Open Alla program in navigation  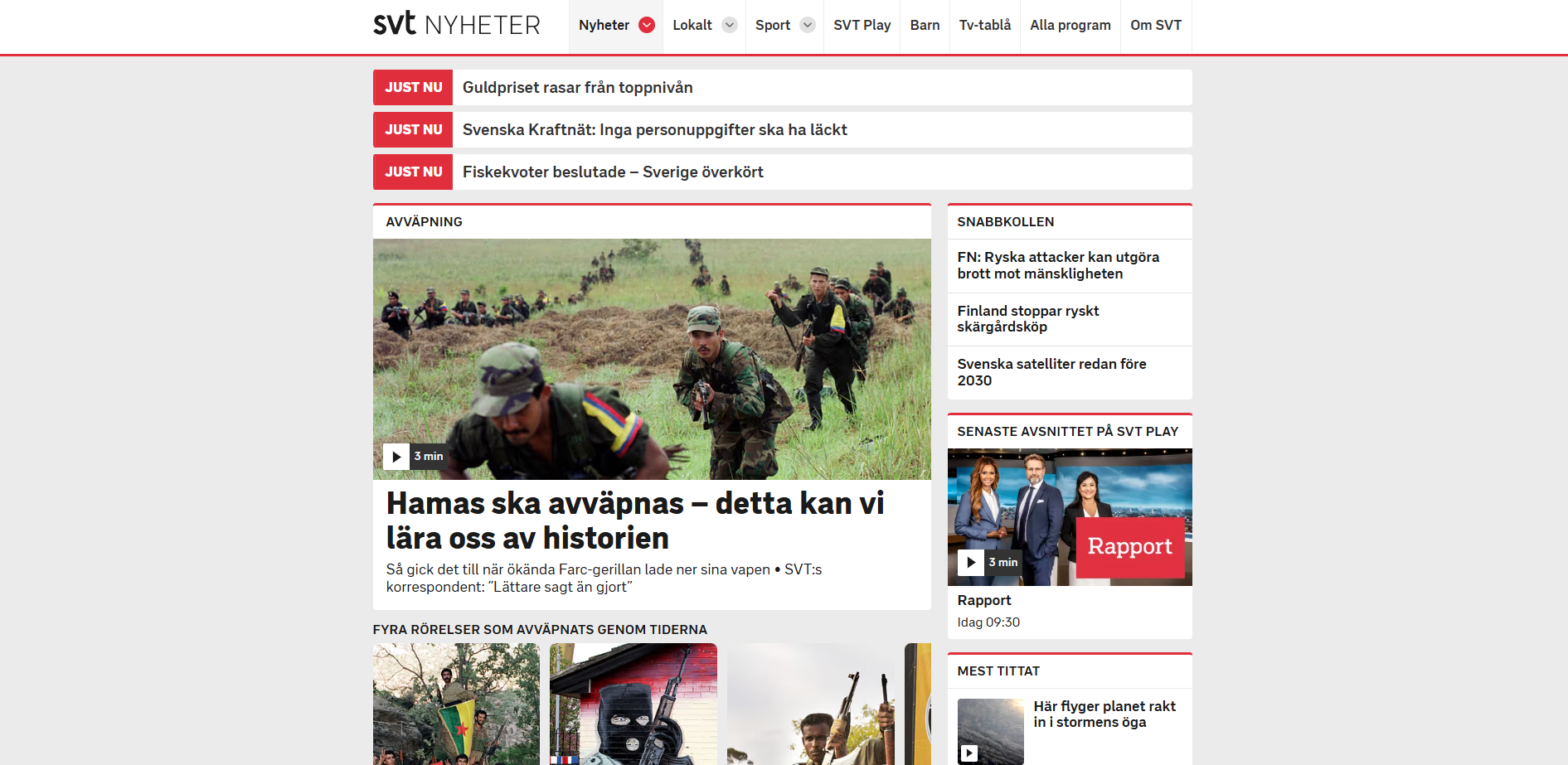pos(1070,25)
